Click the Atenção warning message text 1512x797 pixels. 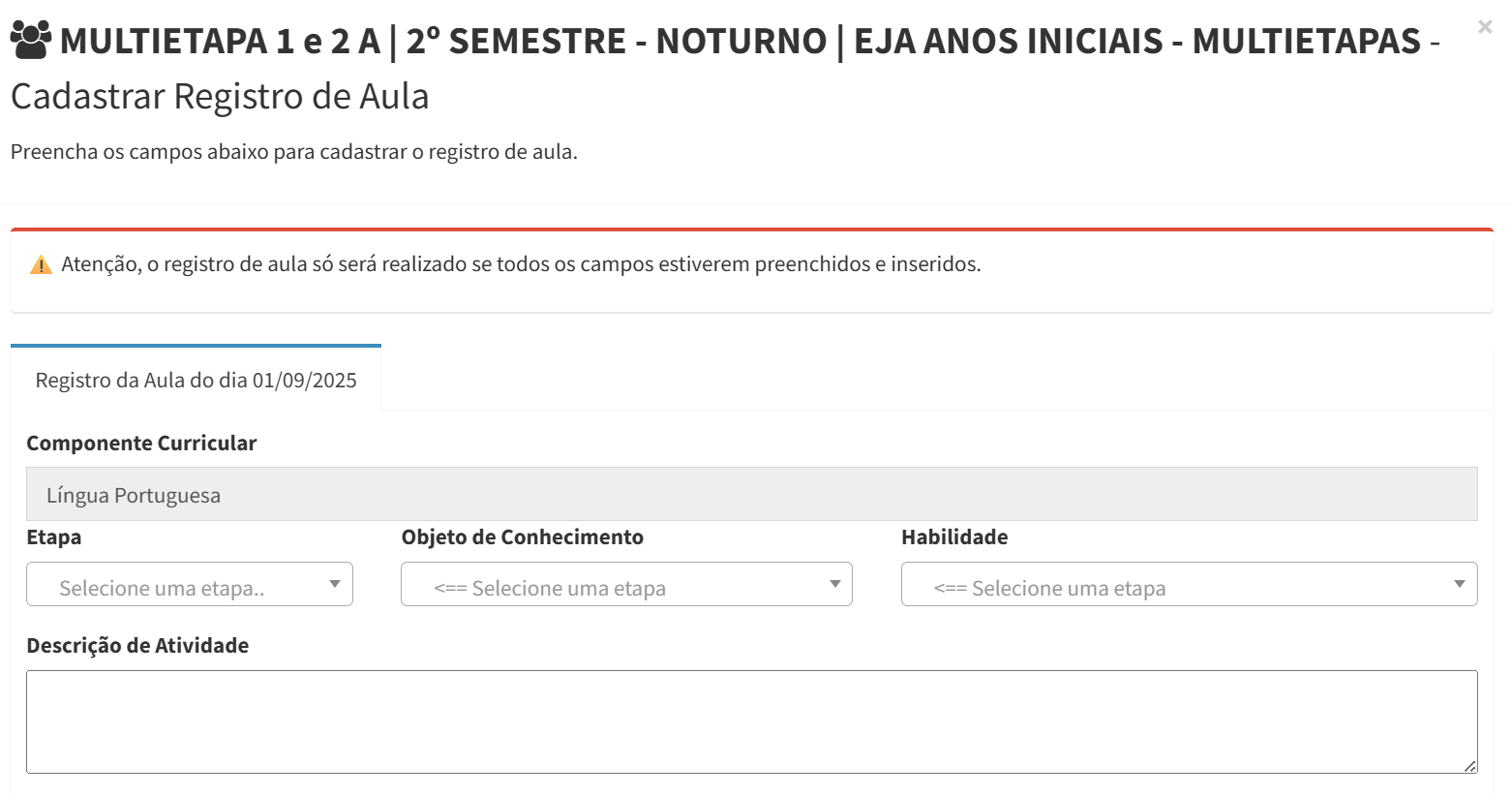[x=521, y=264]
